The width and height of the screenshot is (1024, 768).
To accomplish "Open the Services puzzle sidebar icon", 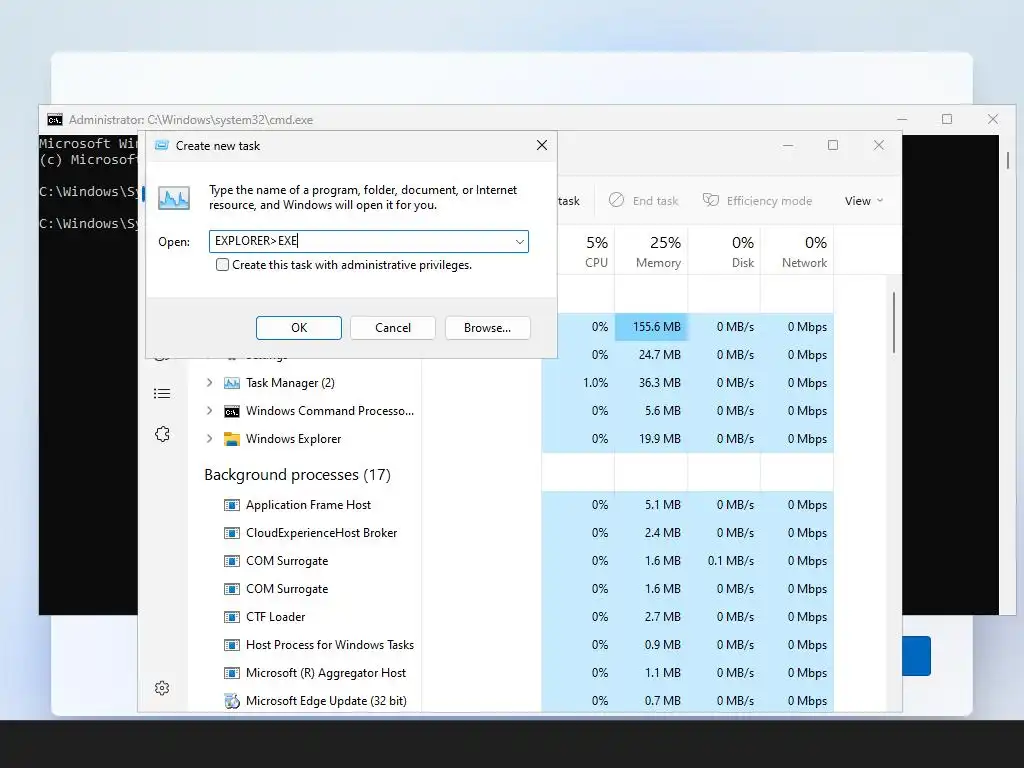I will click(162, 434).
